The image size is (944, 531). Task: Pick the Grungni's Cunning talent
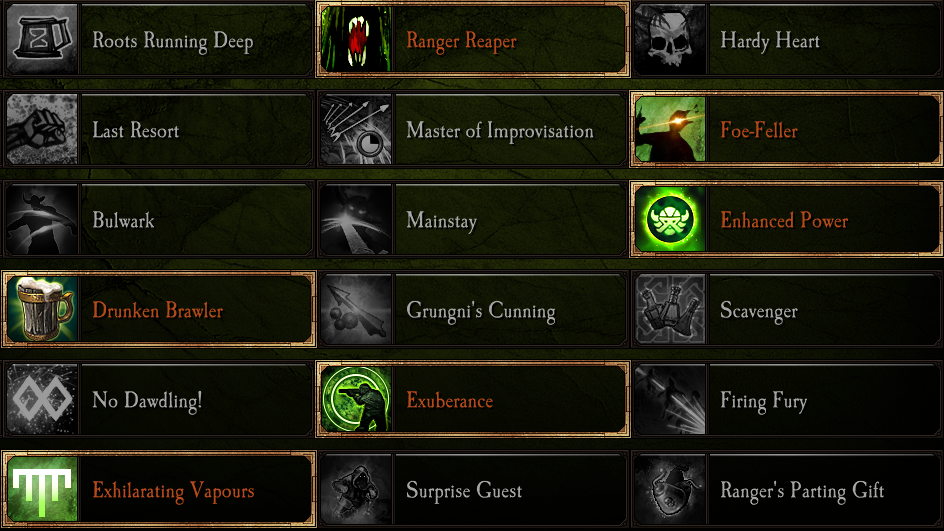(473, 309)
